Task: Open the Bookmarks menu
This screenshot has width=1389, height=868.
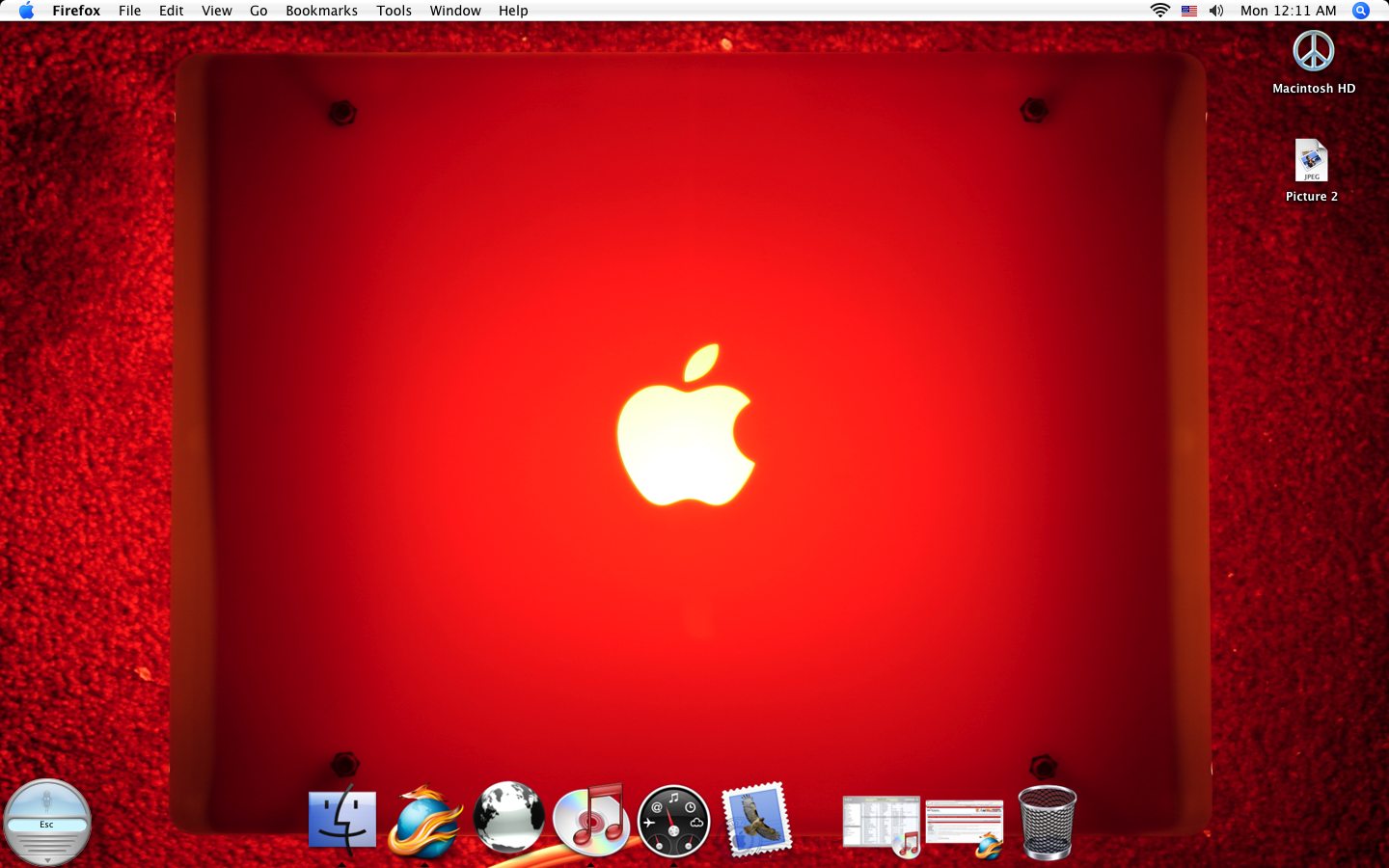Action: (x=321, y=11)
